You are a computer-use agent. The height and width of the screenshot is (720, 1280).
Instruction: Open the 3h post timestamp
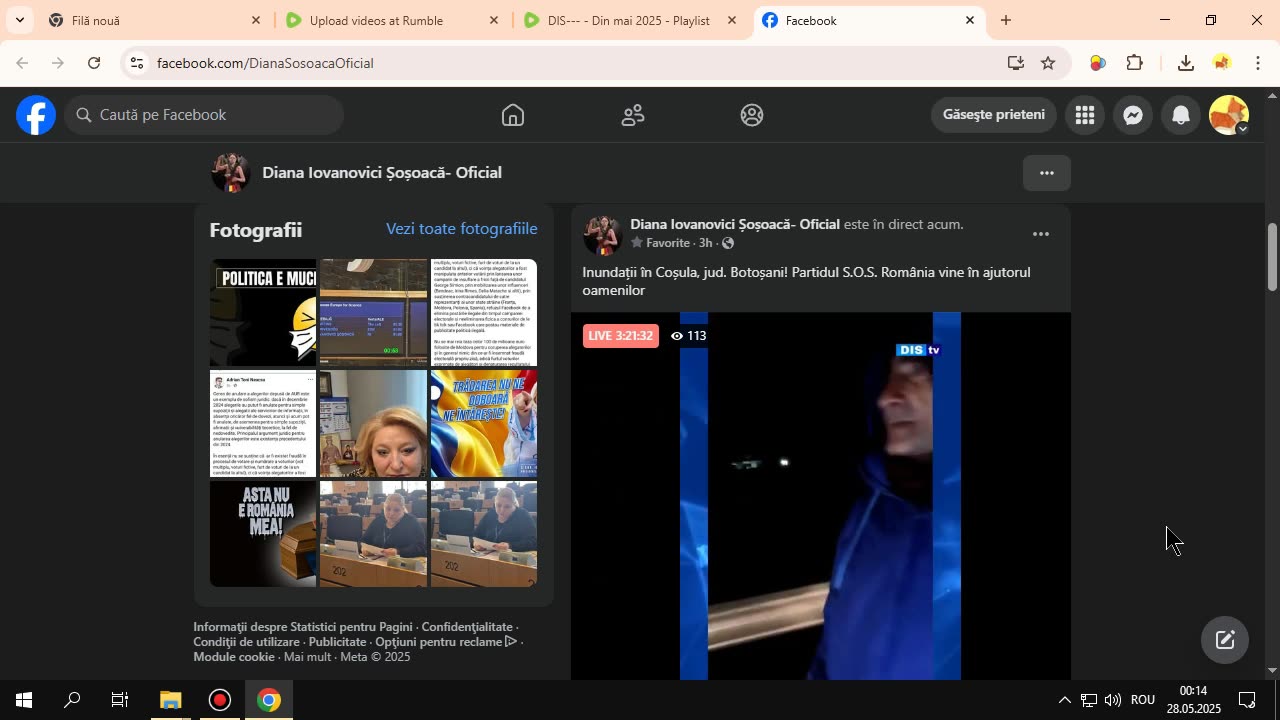pyautogui.click(x=706, y=243)
